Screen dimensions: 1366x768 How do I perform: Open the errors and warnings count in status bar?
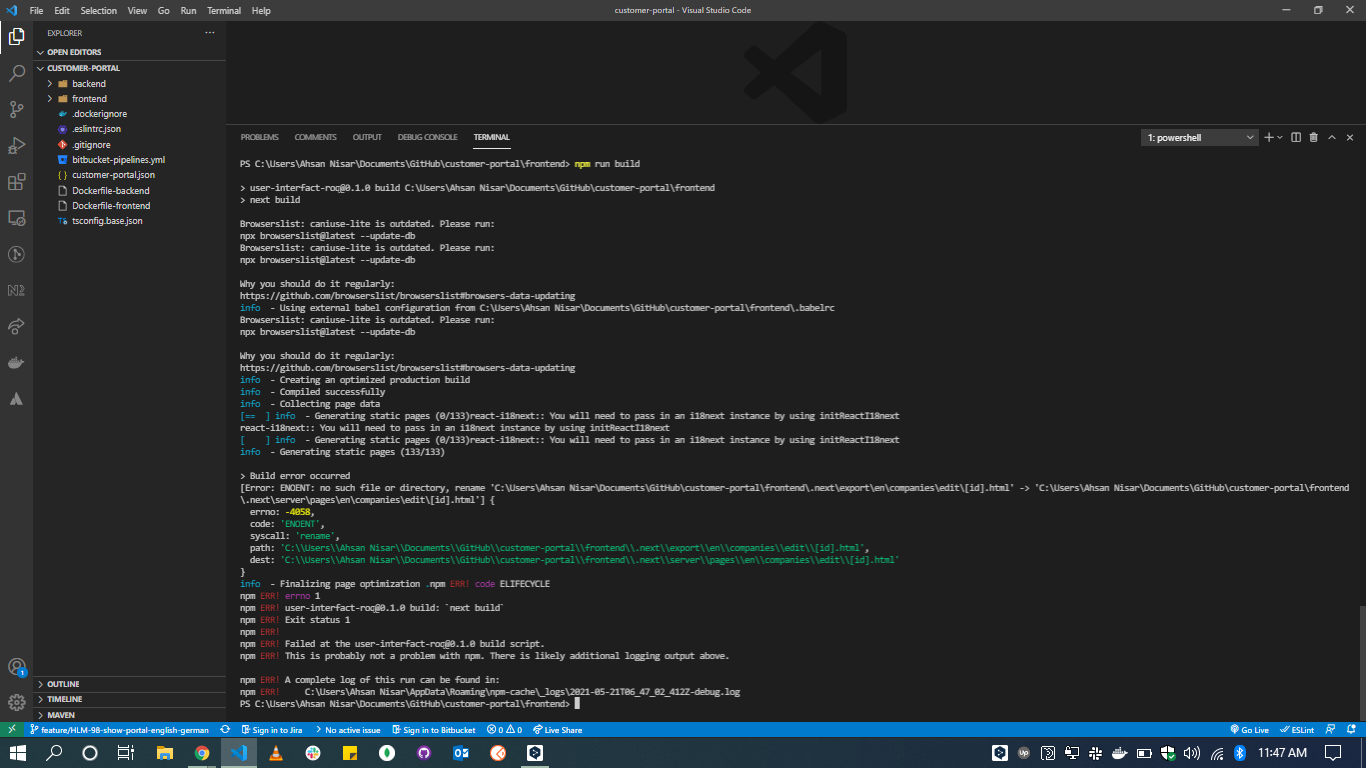(504, 730)
